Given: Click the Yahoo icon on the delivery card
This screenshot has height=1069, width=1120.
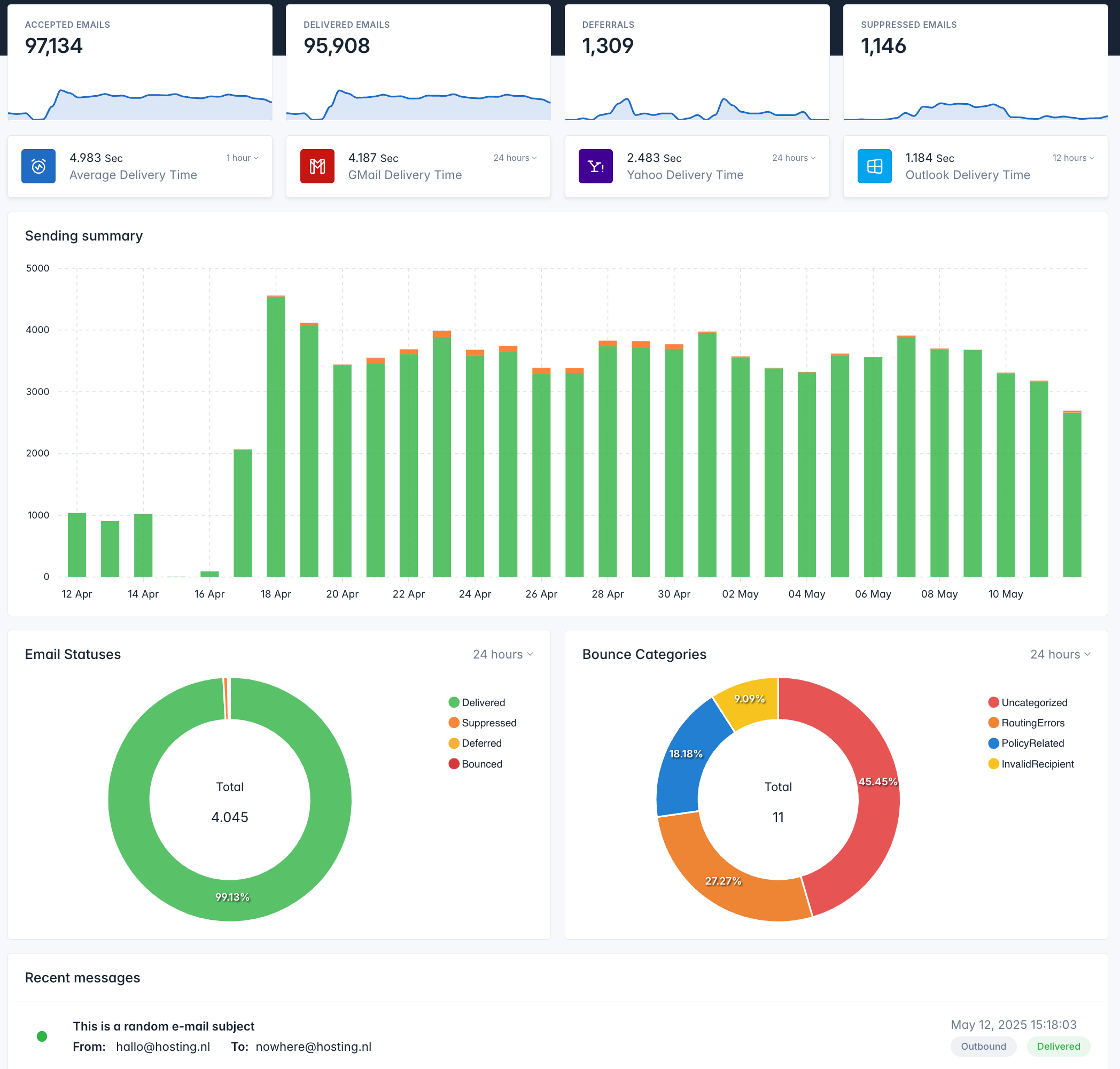Looking at the screenshot, I should pos(595,166).
